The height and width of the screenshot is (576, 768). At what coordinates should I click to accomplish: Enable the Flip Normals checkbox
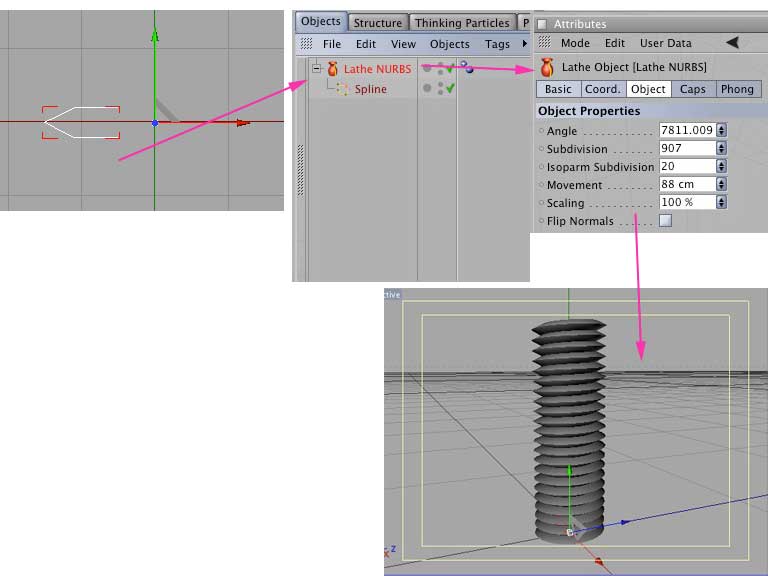(x=665, y=220)
